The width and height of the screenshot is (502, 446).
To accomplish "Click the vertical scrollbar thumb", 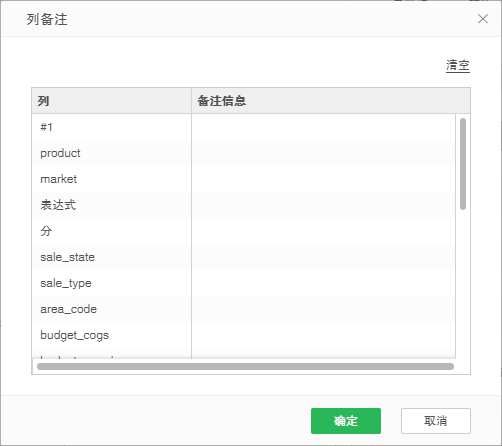I will click(x=463, y=164).
